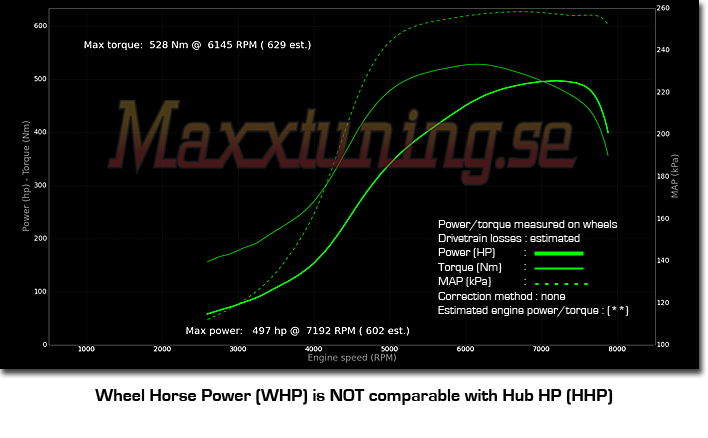
Task: Click the dashed green MAP legend line sample
Action: tap(561, 284)
